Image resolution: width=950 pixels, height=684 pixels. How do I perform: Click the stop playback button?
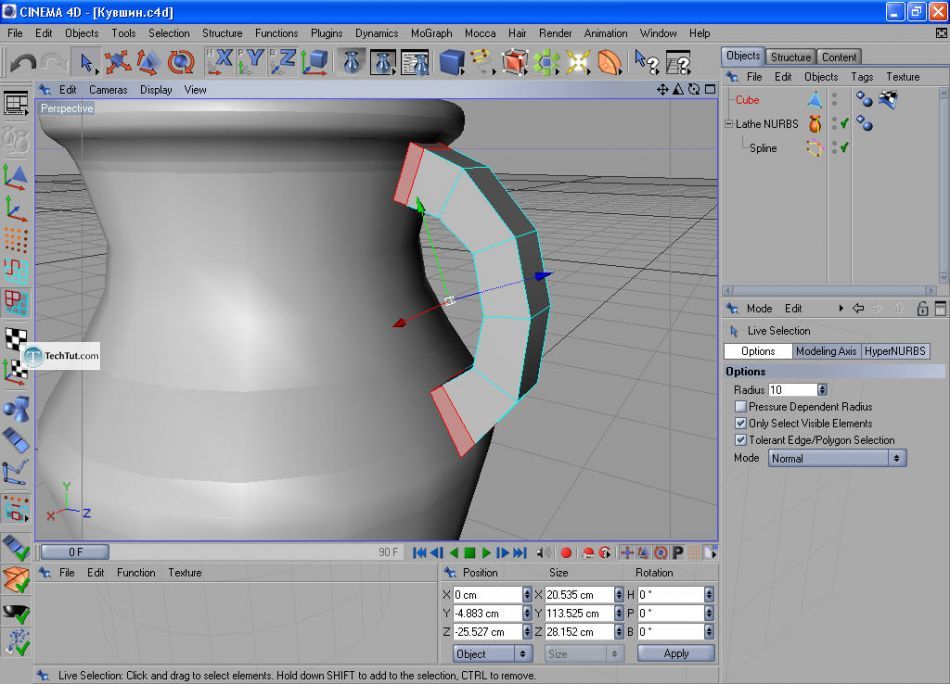point(470,553)
